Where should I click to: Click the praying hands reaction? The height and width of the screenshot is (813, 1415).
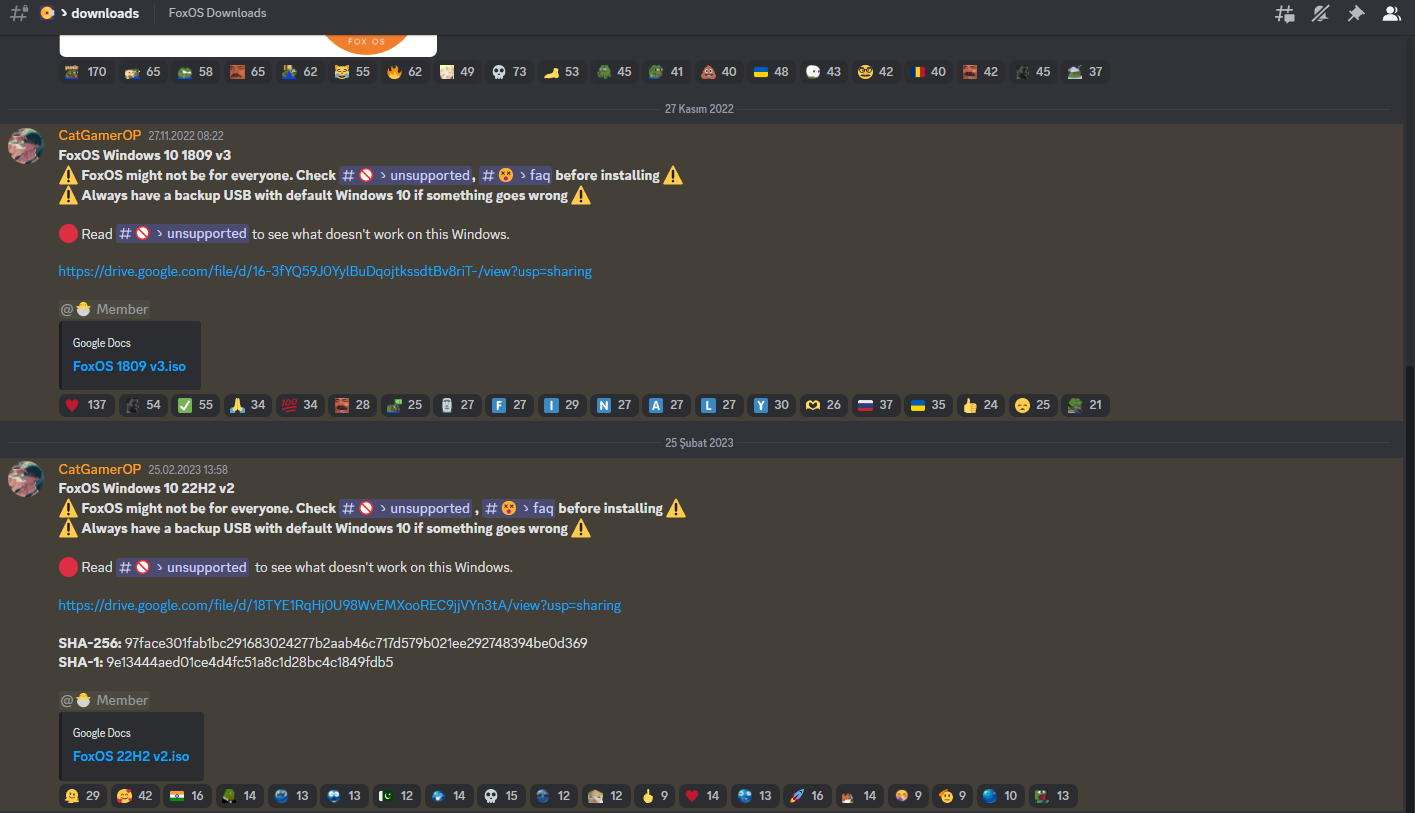(247, 405)
